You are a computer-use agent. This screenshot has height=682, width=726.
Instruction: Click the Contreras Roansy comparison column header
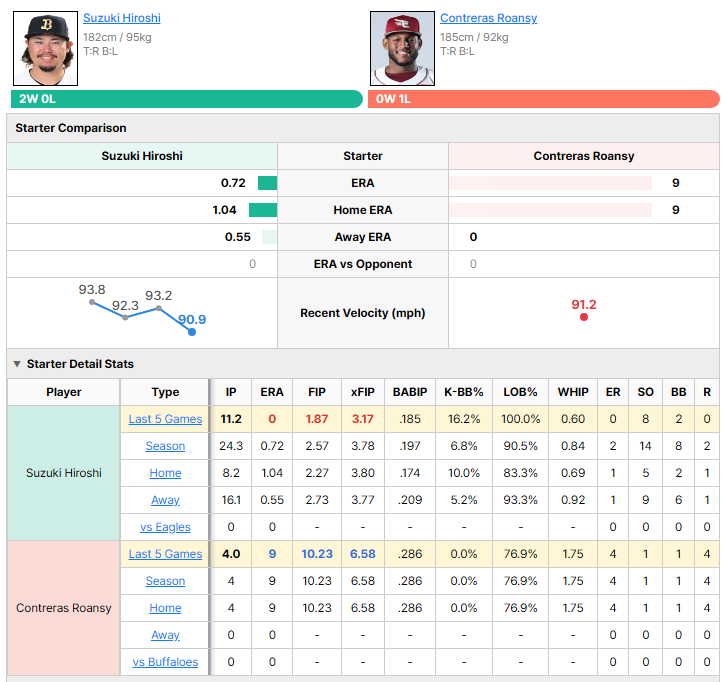[584, 156]
